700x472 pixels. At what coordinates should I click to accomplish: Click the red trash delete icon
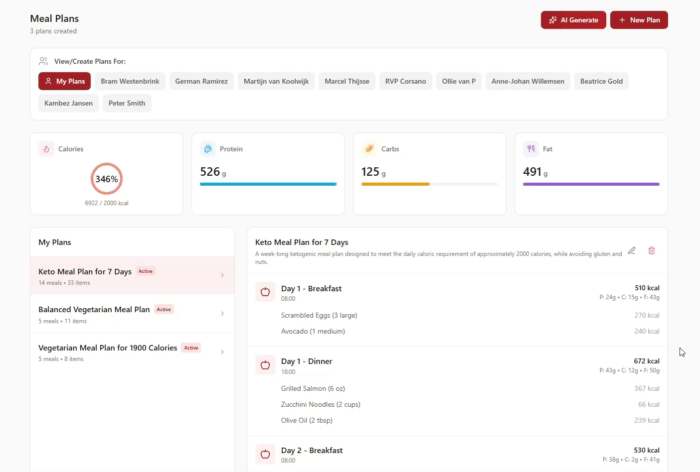(652, 250)
